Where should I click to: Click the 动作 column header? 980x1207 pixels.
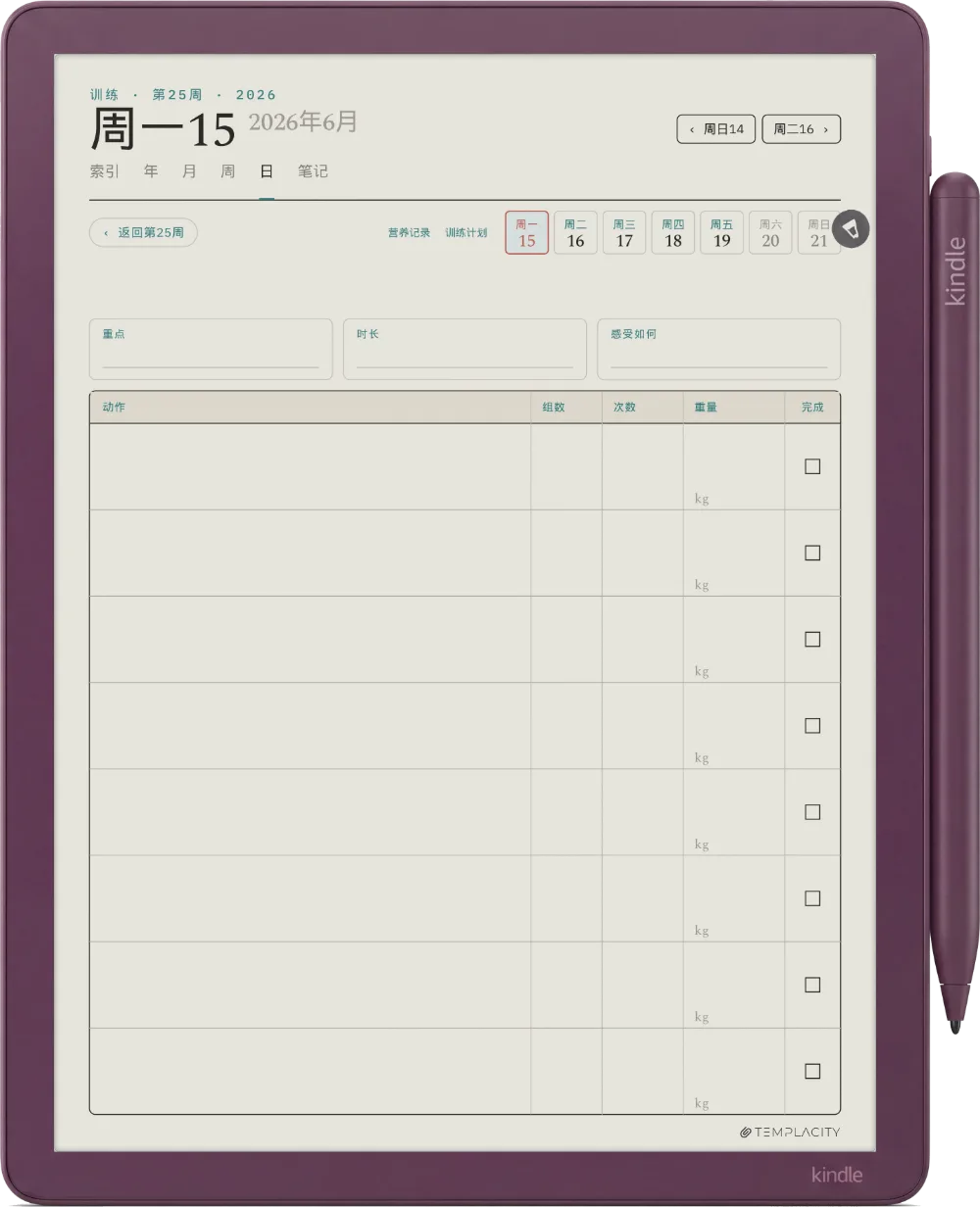(114, 408)
